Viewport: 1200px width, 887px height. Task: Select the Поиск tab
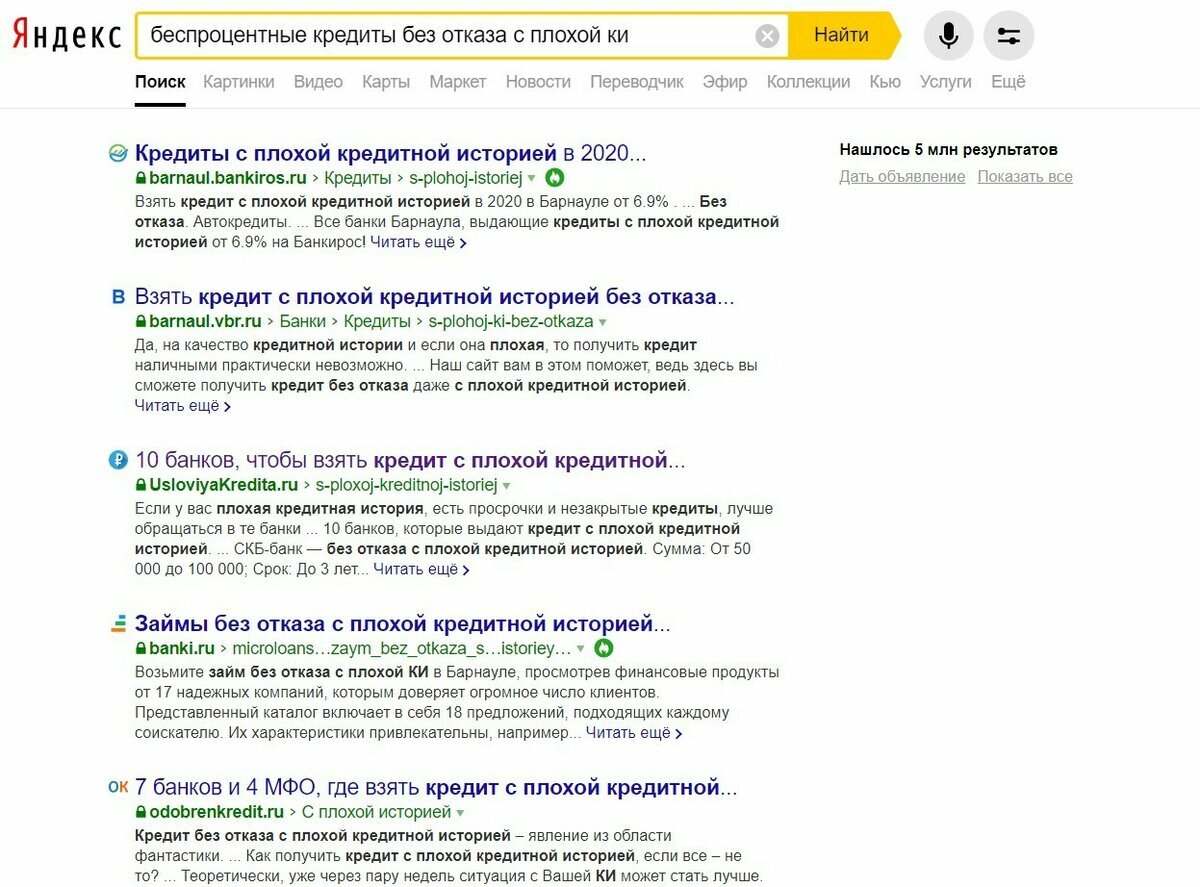coord(160,82)
